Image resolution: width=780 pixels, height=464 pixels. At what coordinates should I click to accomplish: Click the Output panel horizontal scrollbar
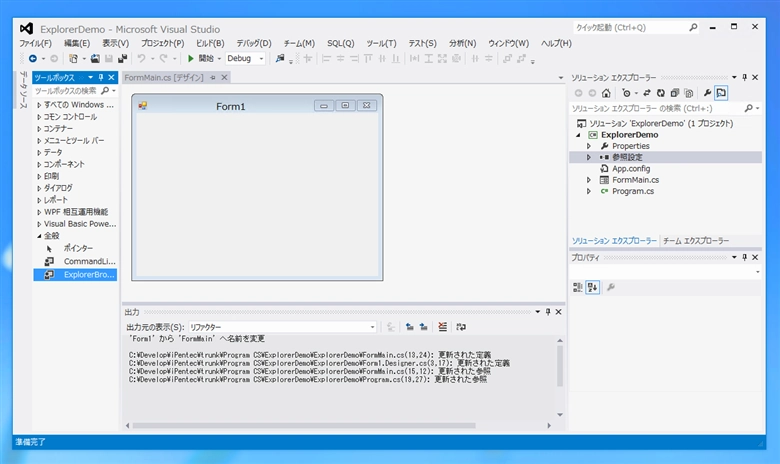[x=303, y=426]
